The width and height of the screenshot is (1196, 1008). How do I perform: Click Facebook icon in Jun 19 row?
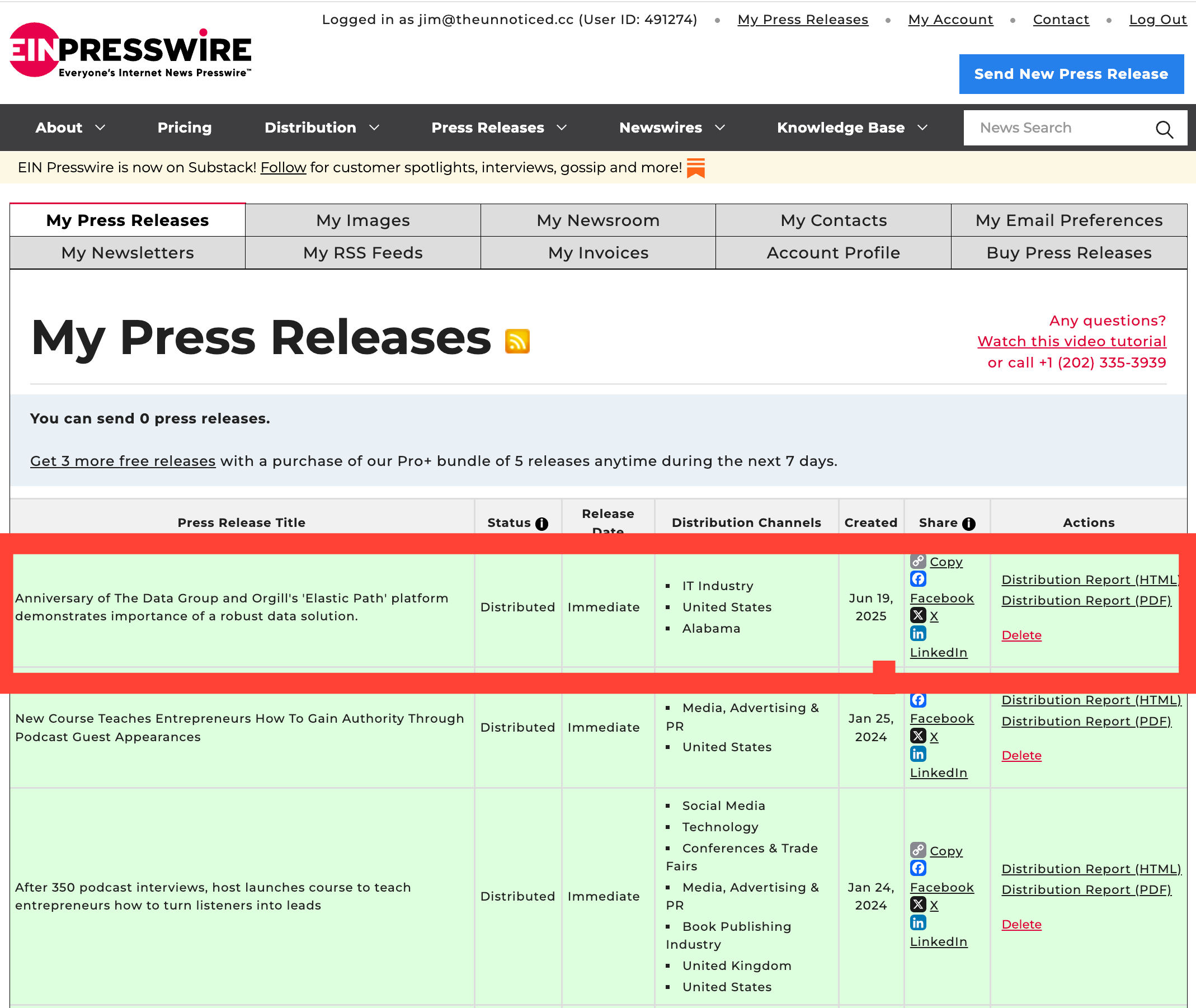(918, 579)
